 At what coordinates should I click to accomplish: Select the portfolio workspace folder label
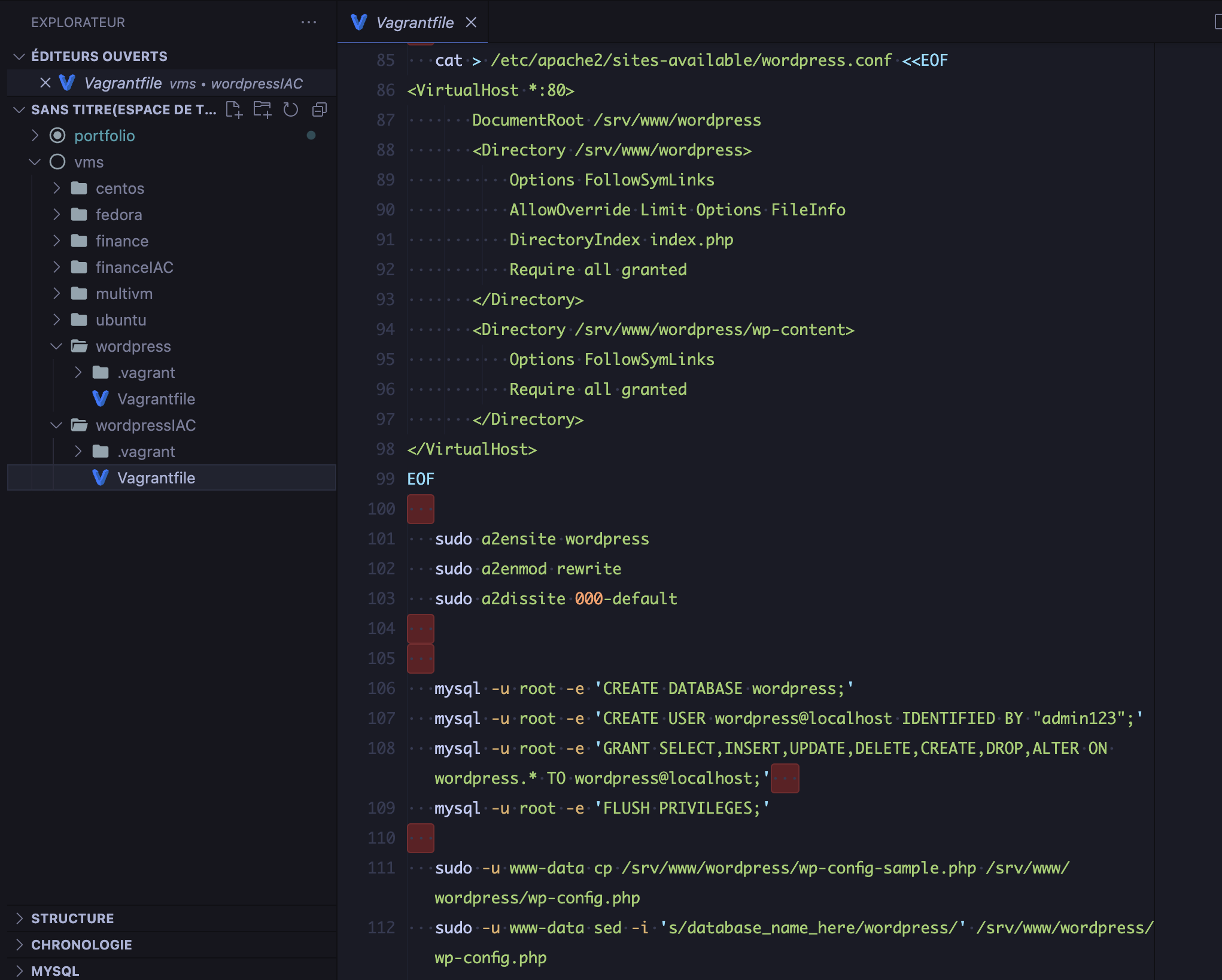click(105, 136)
